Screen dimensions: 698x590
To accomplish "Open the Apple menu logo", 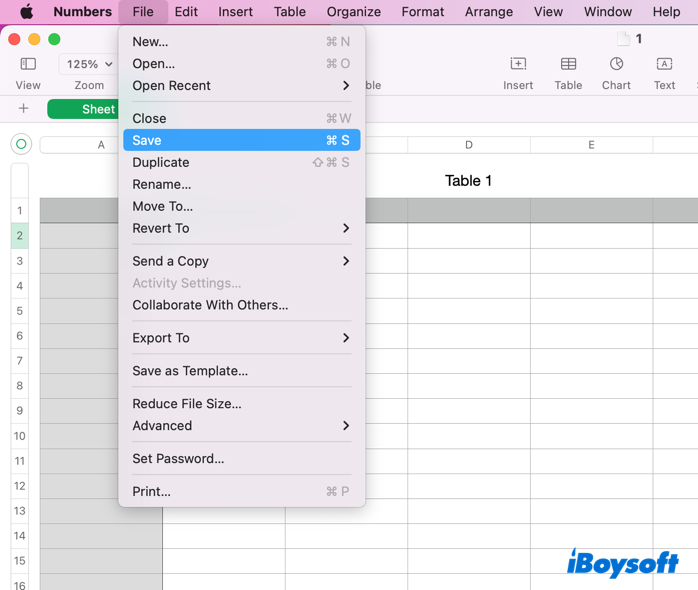I will pyautogui.click(x=27, y=12).
